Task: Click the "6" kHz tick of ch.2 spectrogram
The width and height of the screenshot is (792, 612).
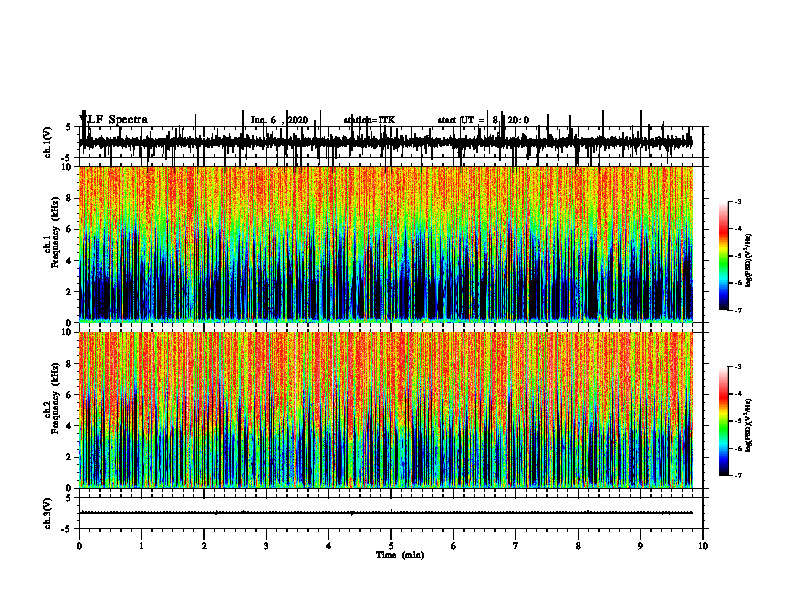Action: [x=70, y=395]
